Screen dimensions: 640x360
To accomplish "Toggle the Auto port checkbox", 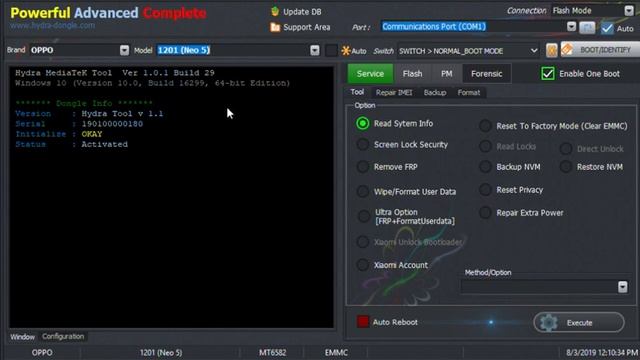I will pyautogui.click(x=607, y=28).
